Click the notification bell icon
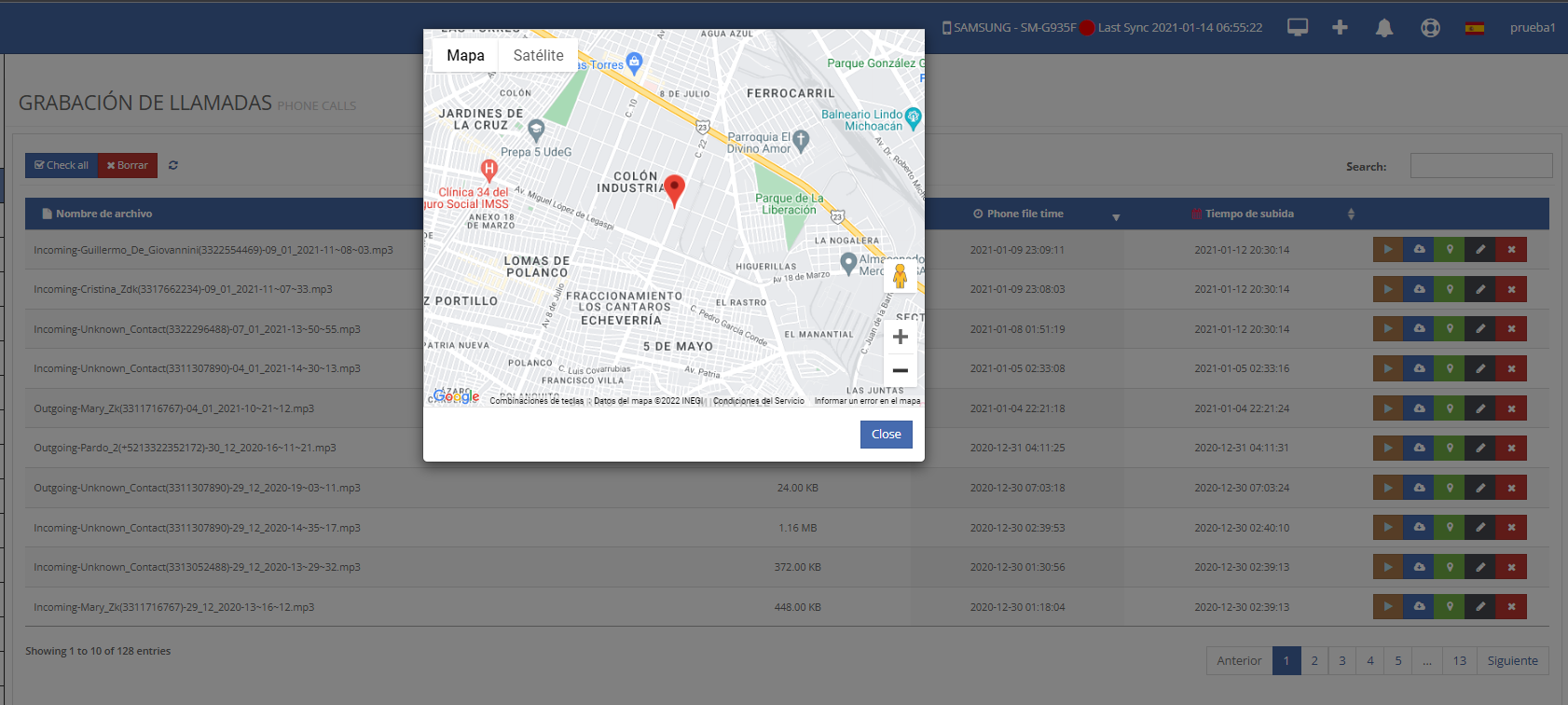 (x=1384, y=28)
